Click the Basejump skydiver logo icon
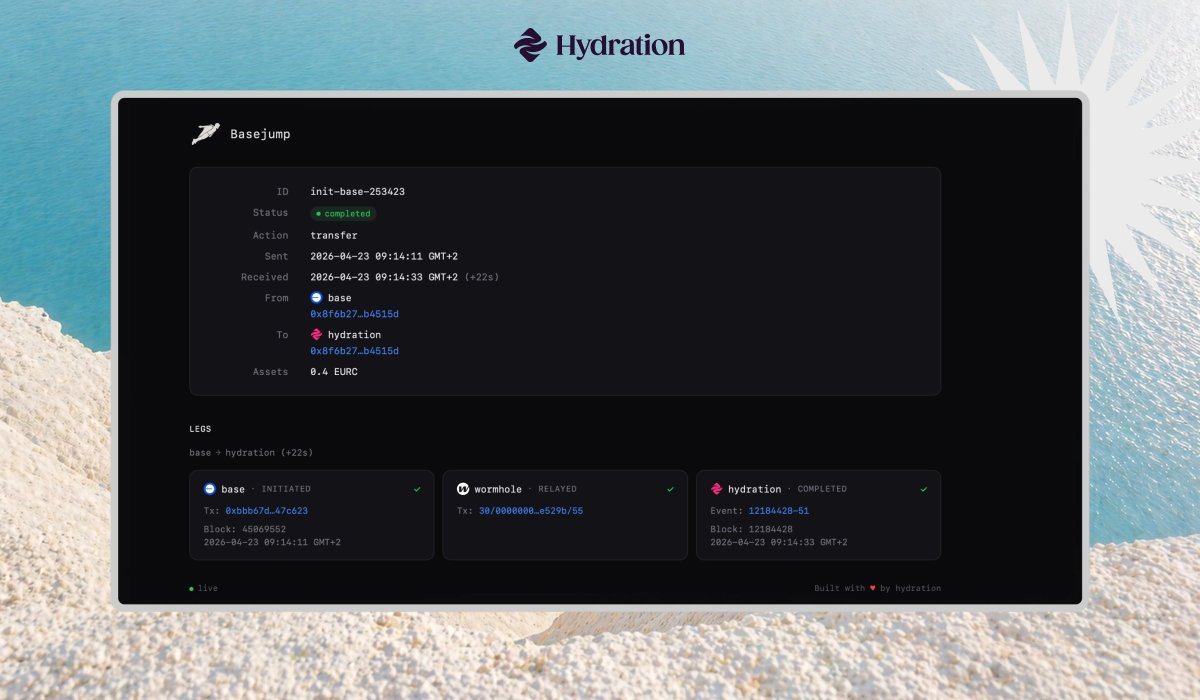The height and width of the screenshot is (700, 1200). tap(205, 134)
